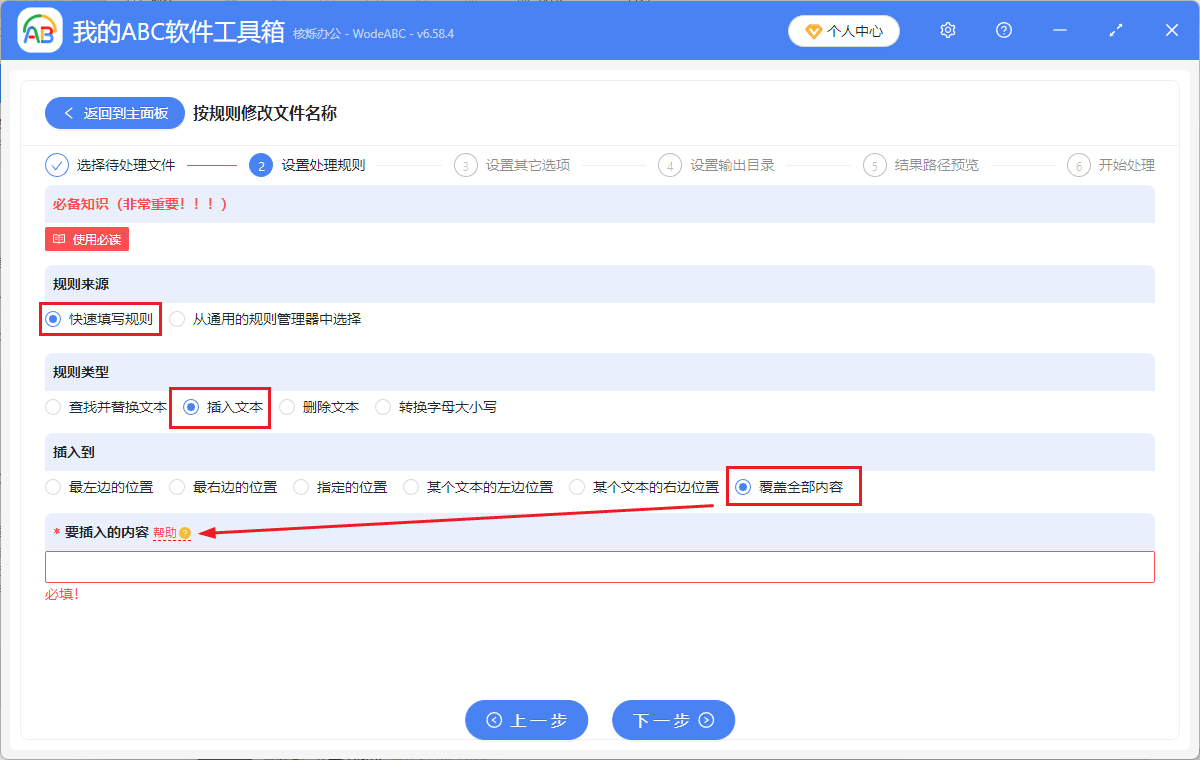1200x760 pixels.
Task: Click the checkmark on step 选择待处理文件
Action: [x=57, y=165]
